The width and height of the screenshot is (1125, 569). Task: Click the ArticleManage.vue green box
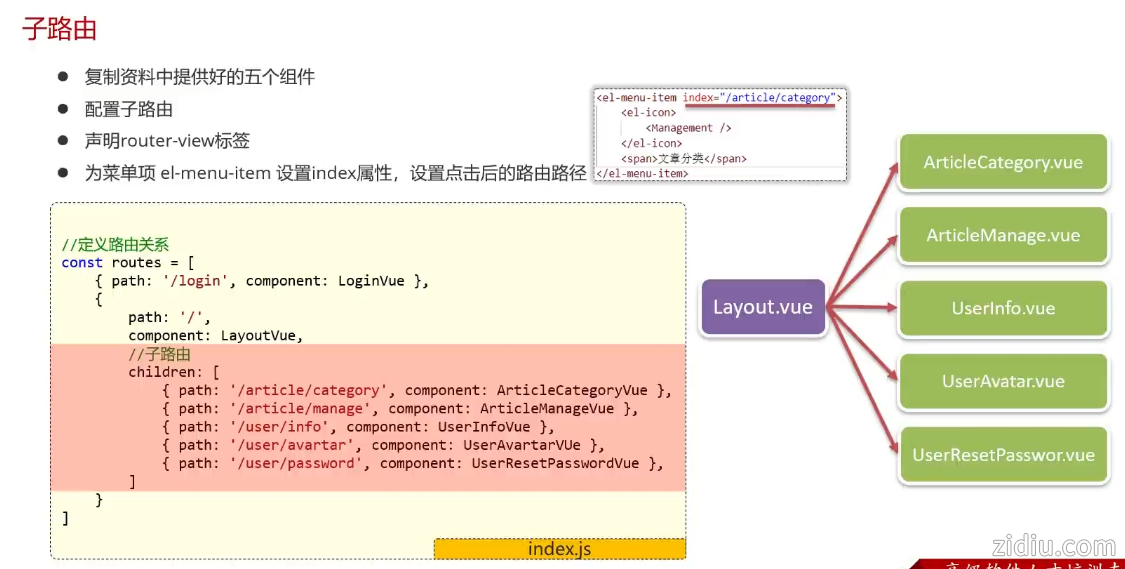click(x=1003, y=235)
